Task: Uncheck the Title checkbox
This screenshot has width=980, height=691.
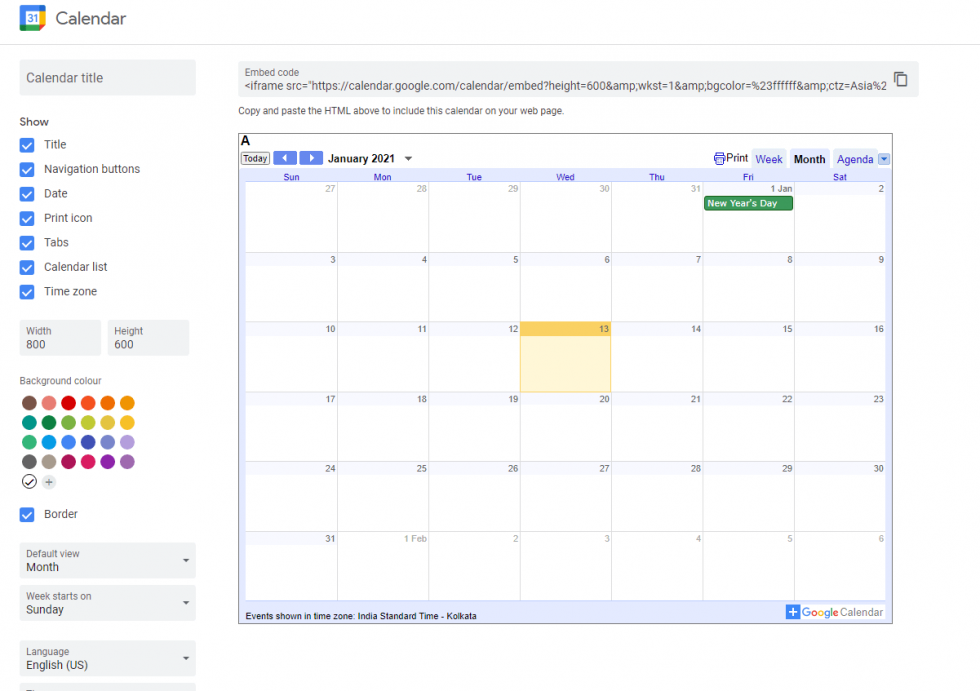Action: pyautogui.click(x=27, y=145)
